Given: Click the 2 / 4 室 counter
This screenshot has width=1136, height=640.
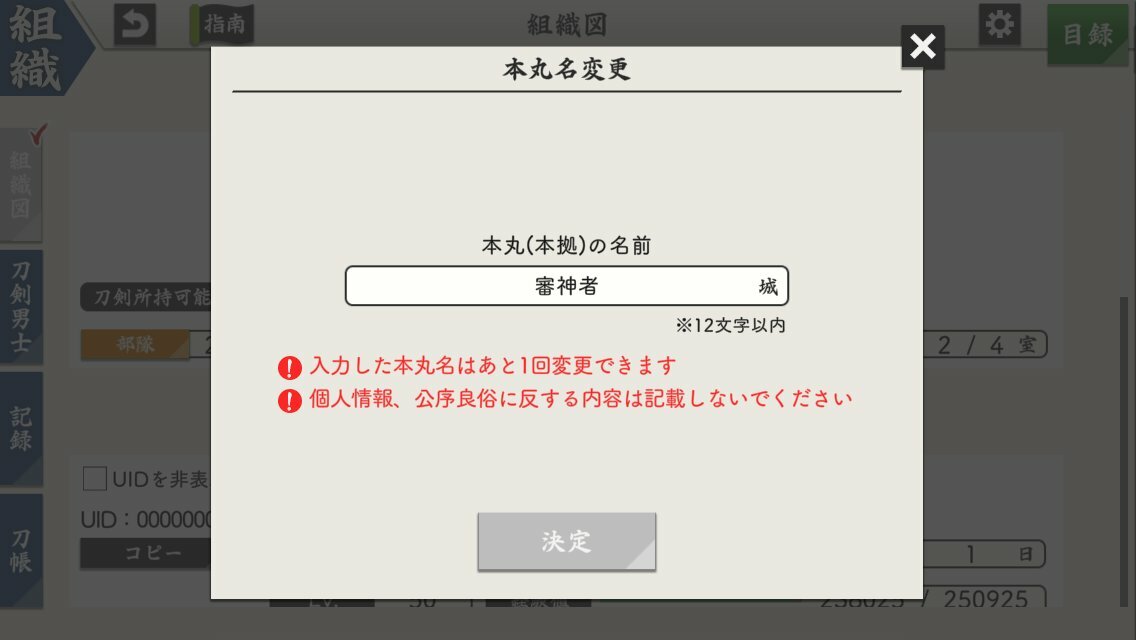Looking at the screenshot, I should [x=985, y=344].
